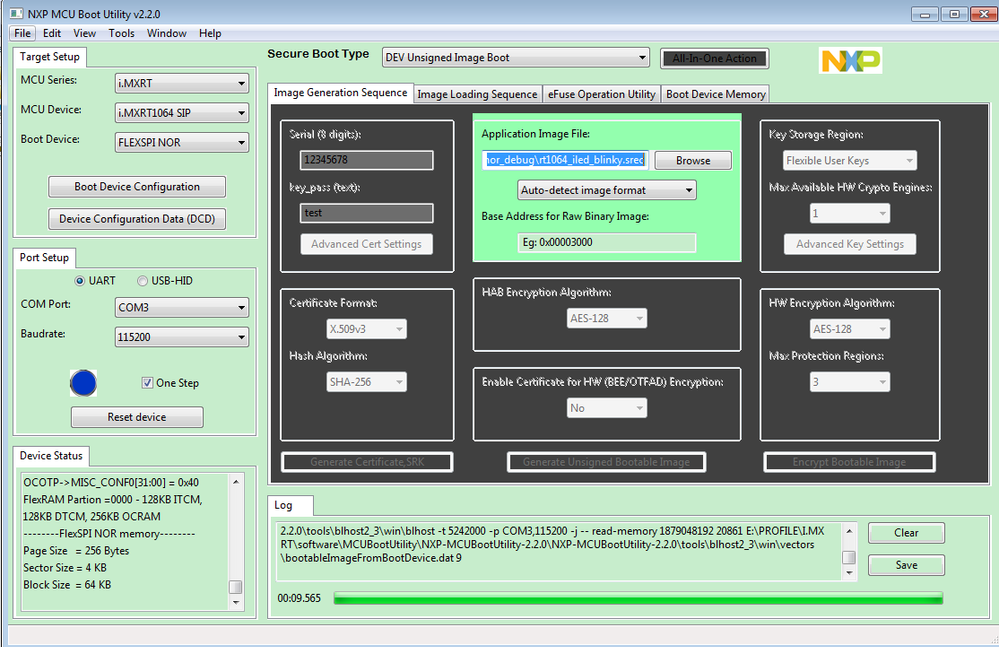Screen dimensions: 999x647
Task: Click the Device Configuration Data (DCD) button
Action: click(x=137, y=219)
